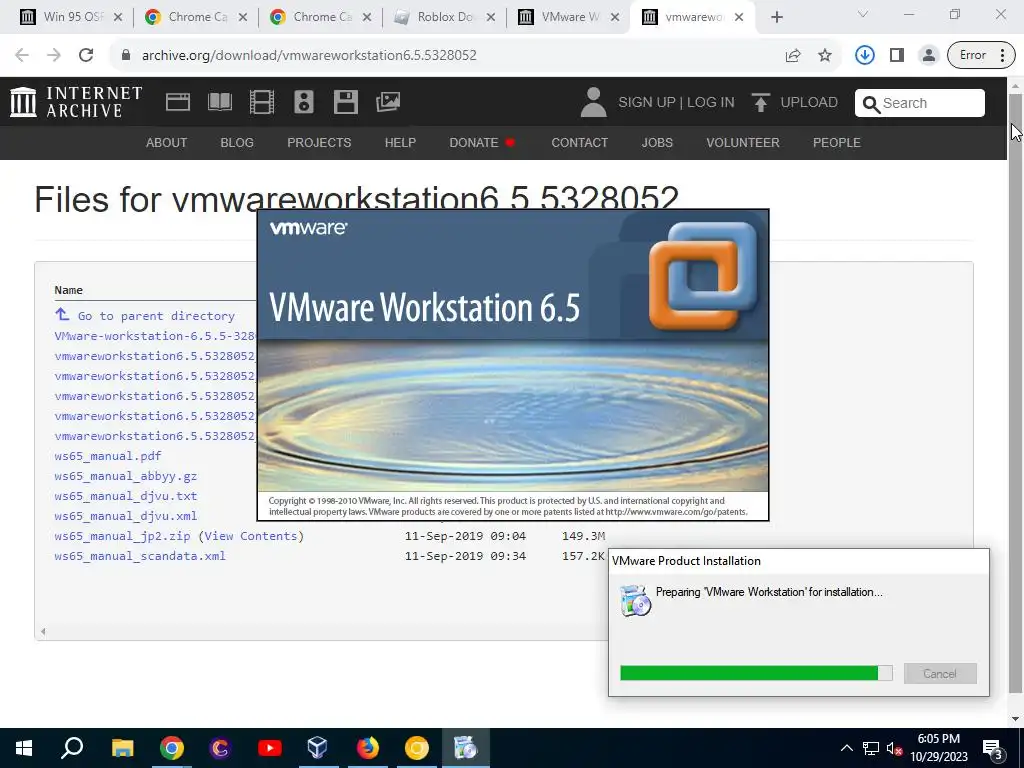
Task: Open VOLUNTEER in Archive nav menu
Action: tap(743, 142)
